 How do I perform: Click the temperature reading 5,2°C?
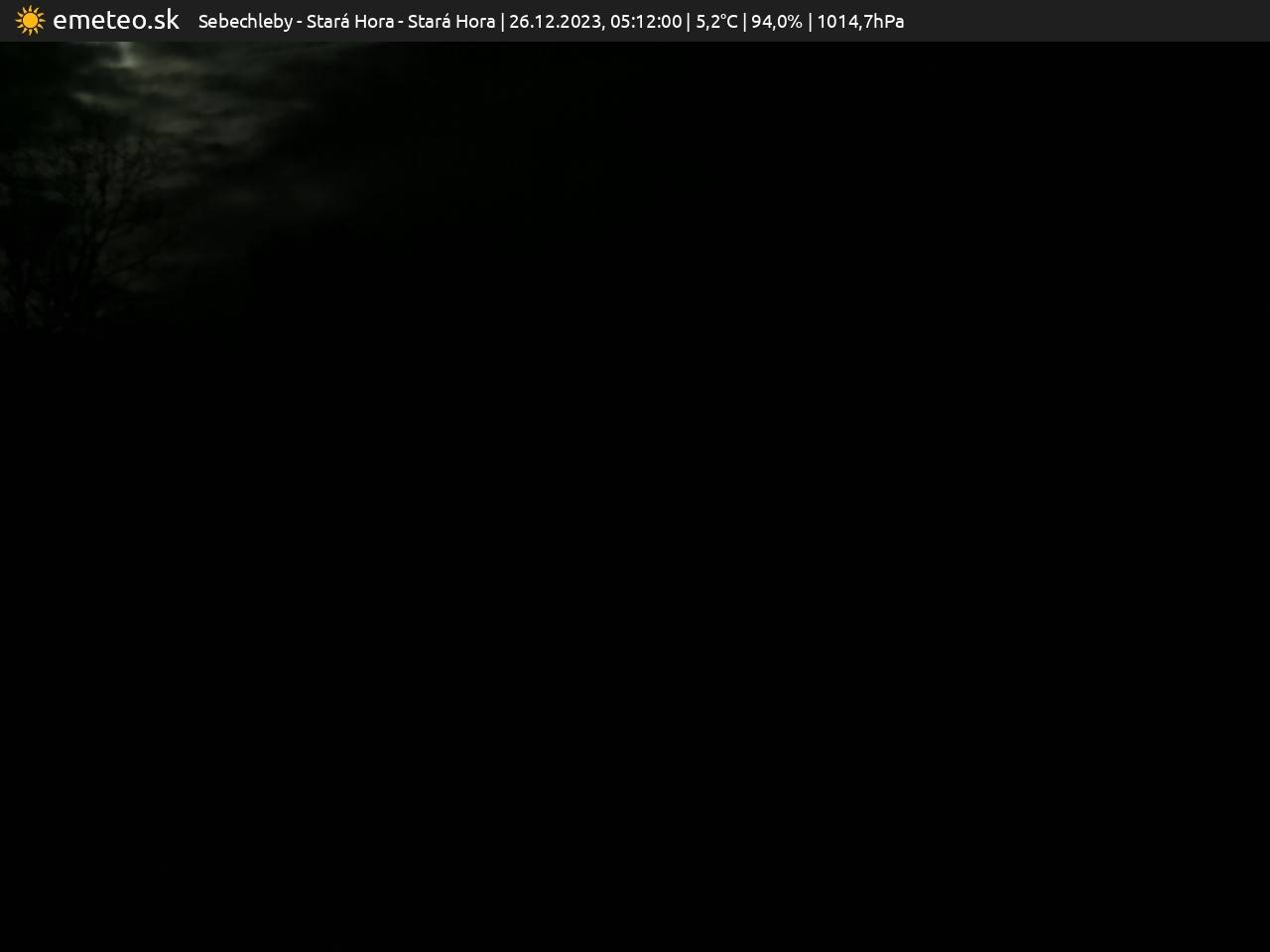click(716, 22)
